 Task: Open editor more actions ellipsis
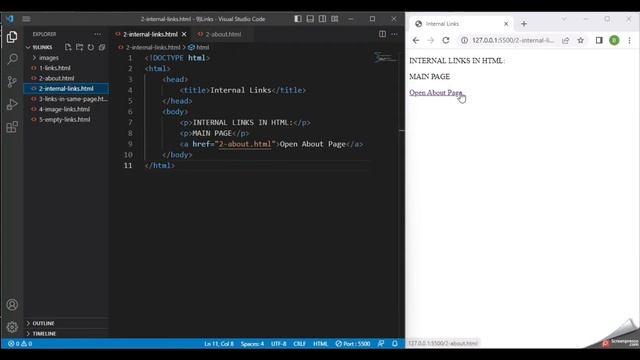coord(395,34)
